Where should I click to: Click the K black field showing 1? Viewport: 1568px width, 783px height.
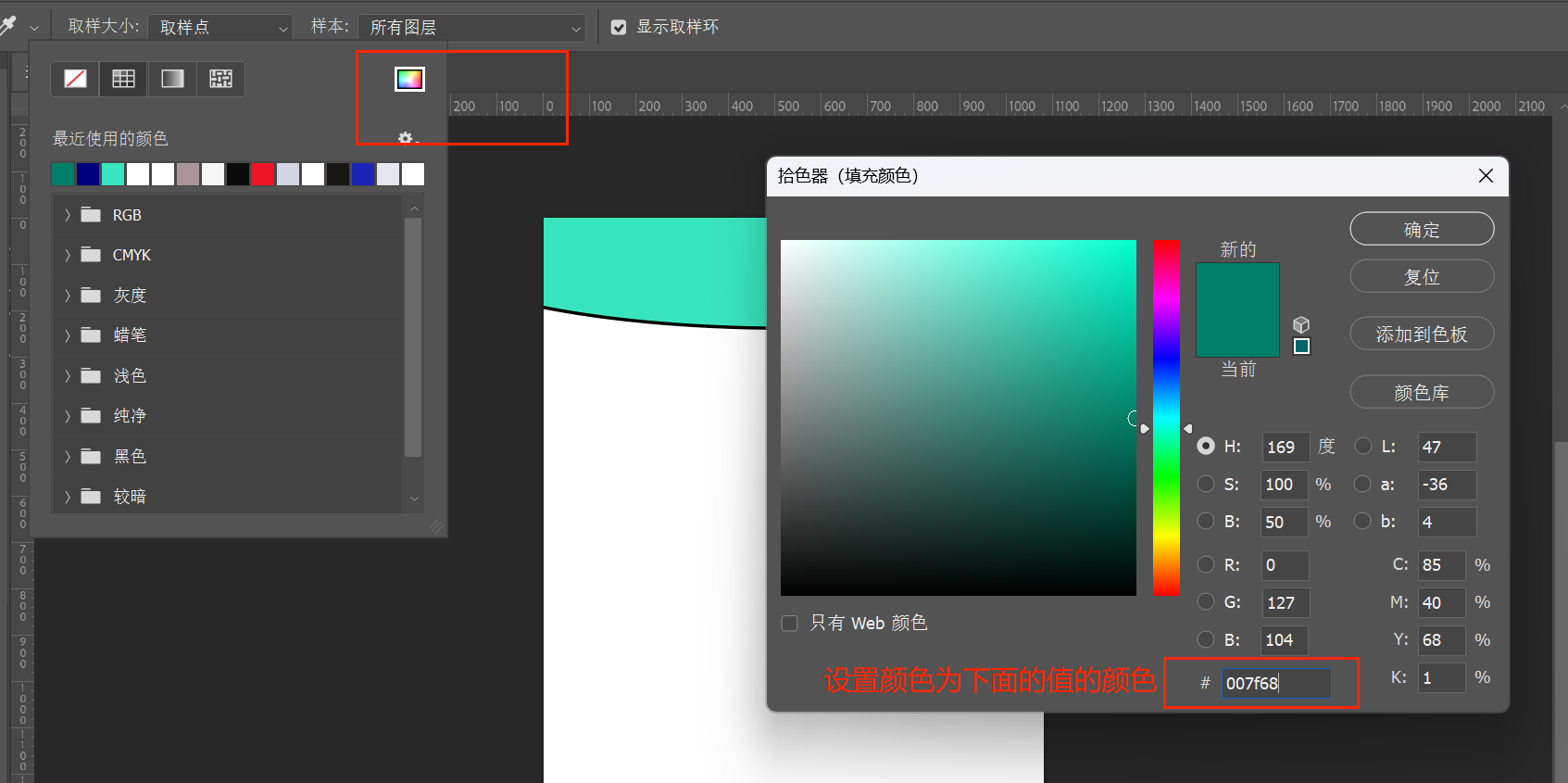coord(1442,677)
